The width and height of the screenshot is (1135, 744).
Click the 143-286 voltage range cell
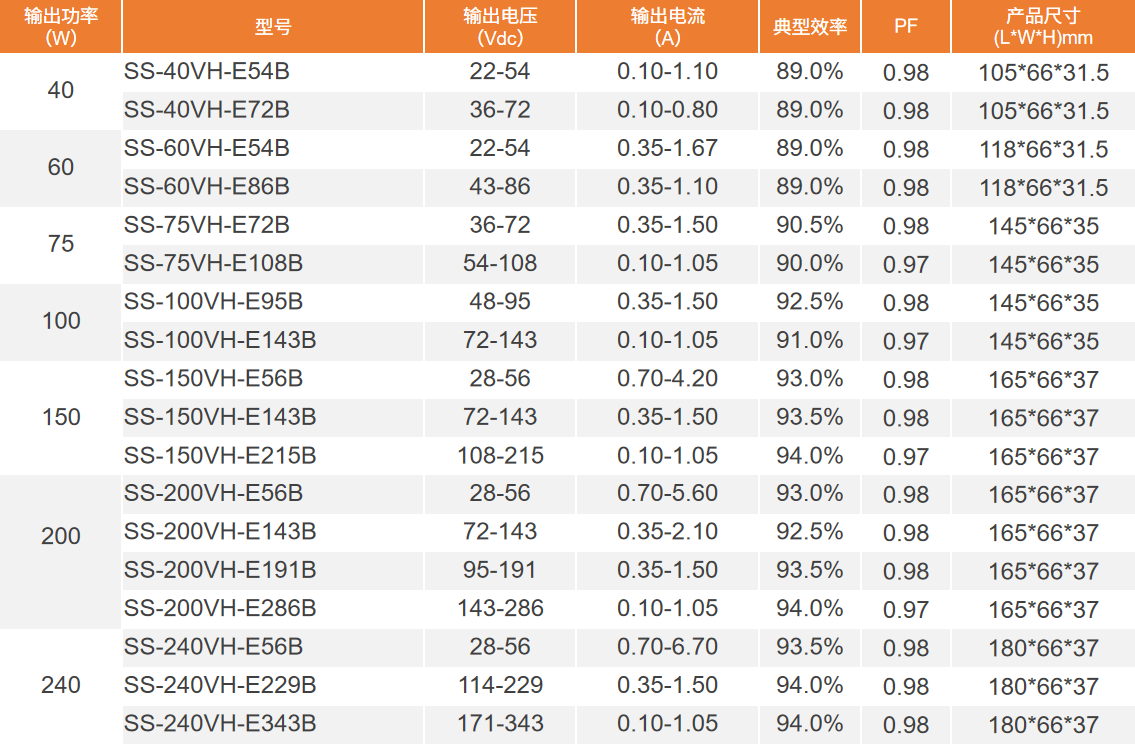(x=500, y=609)
